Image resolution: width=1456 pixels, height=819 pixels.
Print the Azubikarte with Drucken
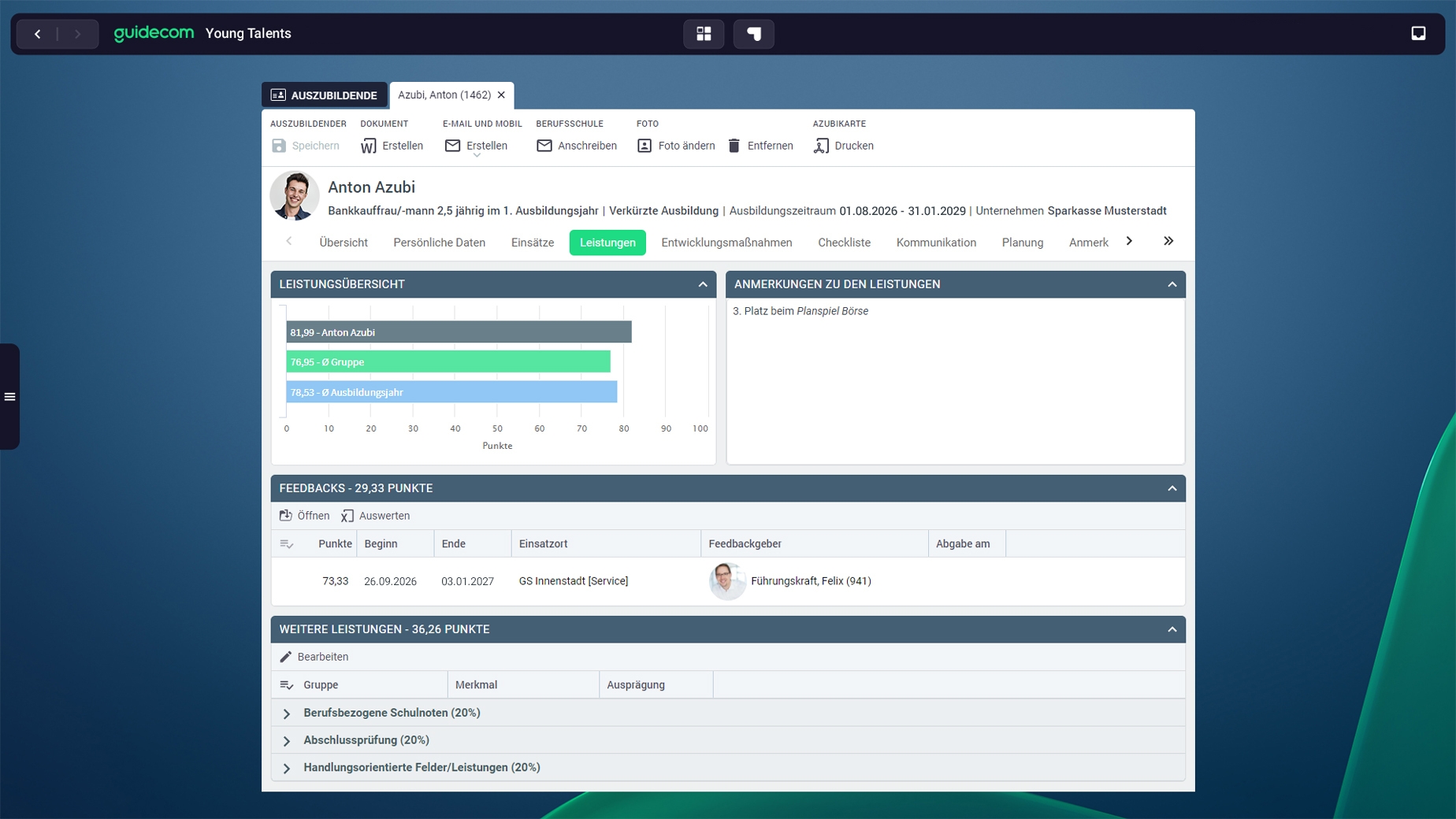(844, 146)
